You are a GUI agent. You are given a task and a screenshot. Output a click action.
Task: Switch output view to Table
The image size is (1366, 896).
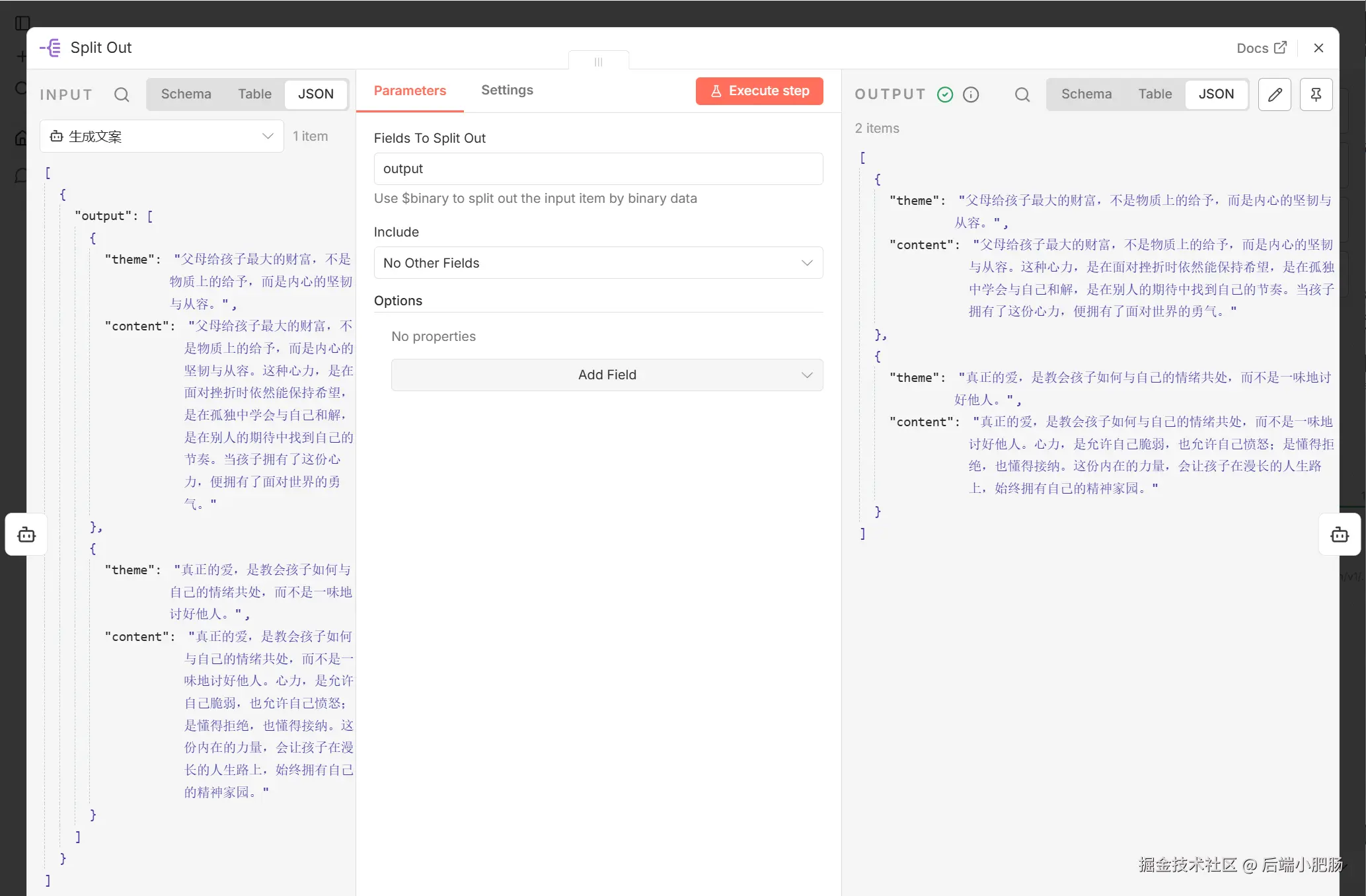pyautogui.click(x=1155, y=94)
